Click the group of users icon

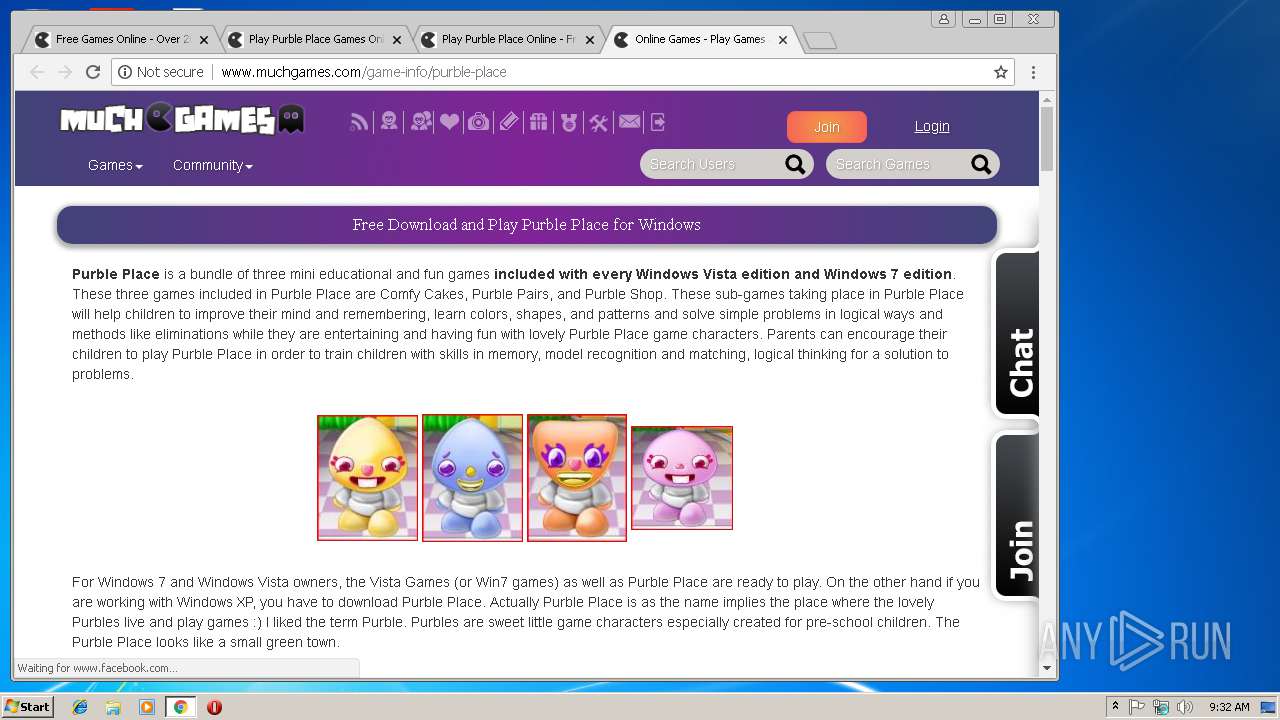421,122
